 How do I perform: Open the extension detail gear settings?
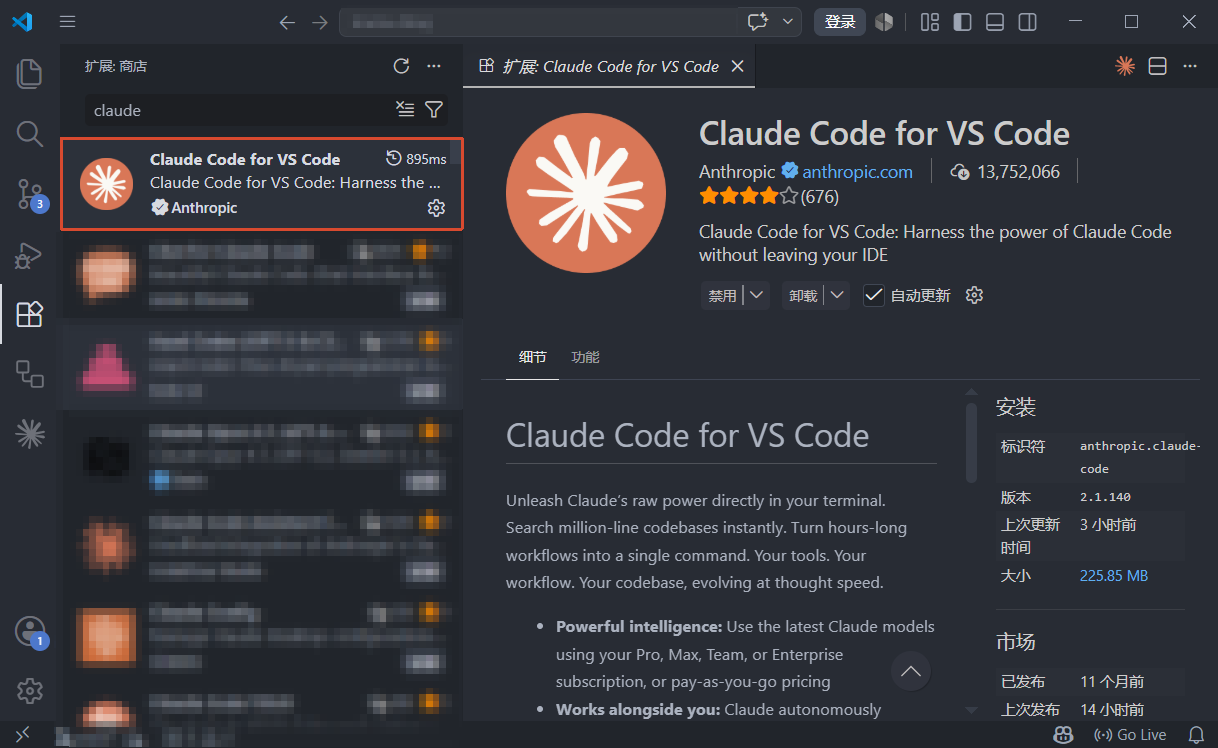click(974, 295)
